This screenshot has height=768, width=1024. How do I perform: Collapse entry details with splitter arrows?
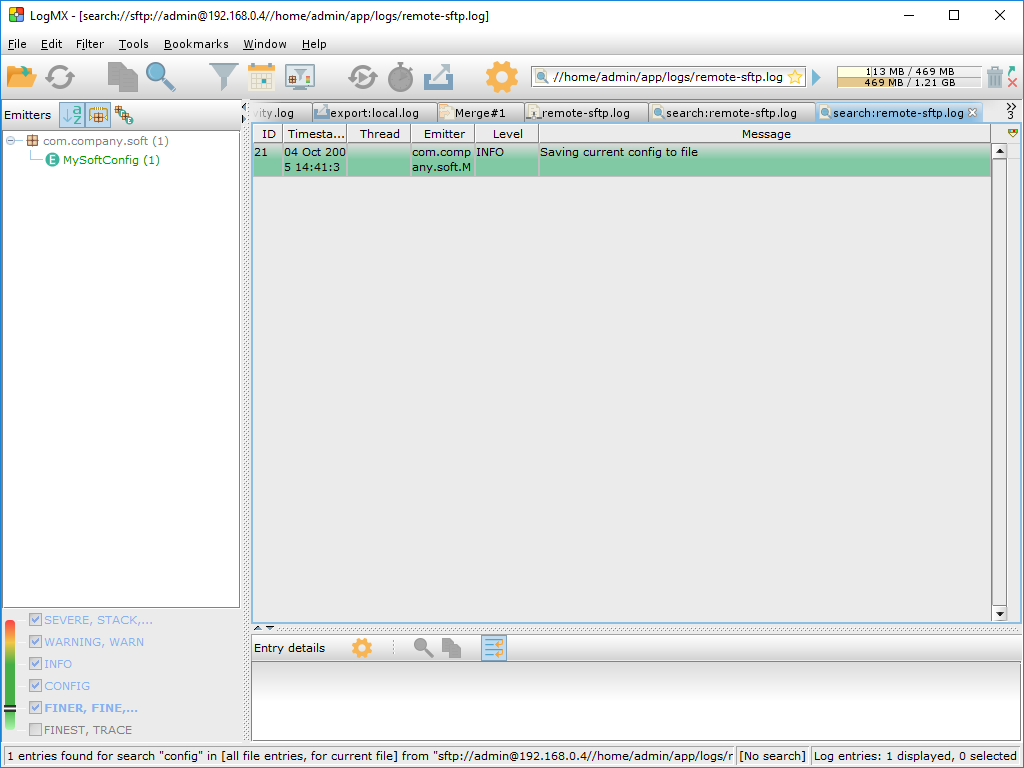point(270,628)
